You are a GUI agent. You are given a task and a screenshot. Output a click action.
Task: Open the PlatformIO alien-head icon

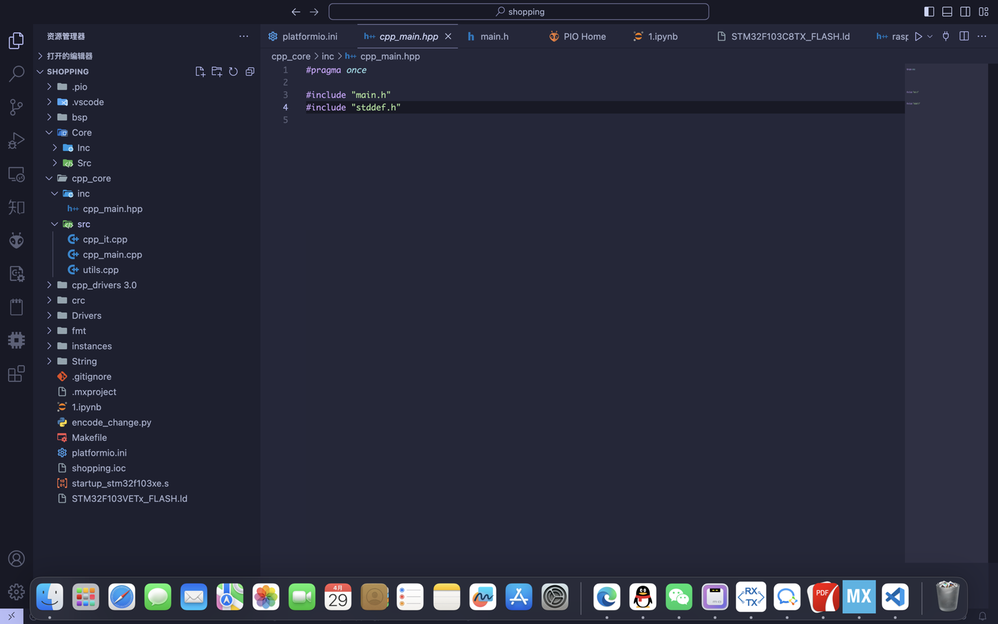16,240
